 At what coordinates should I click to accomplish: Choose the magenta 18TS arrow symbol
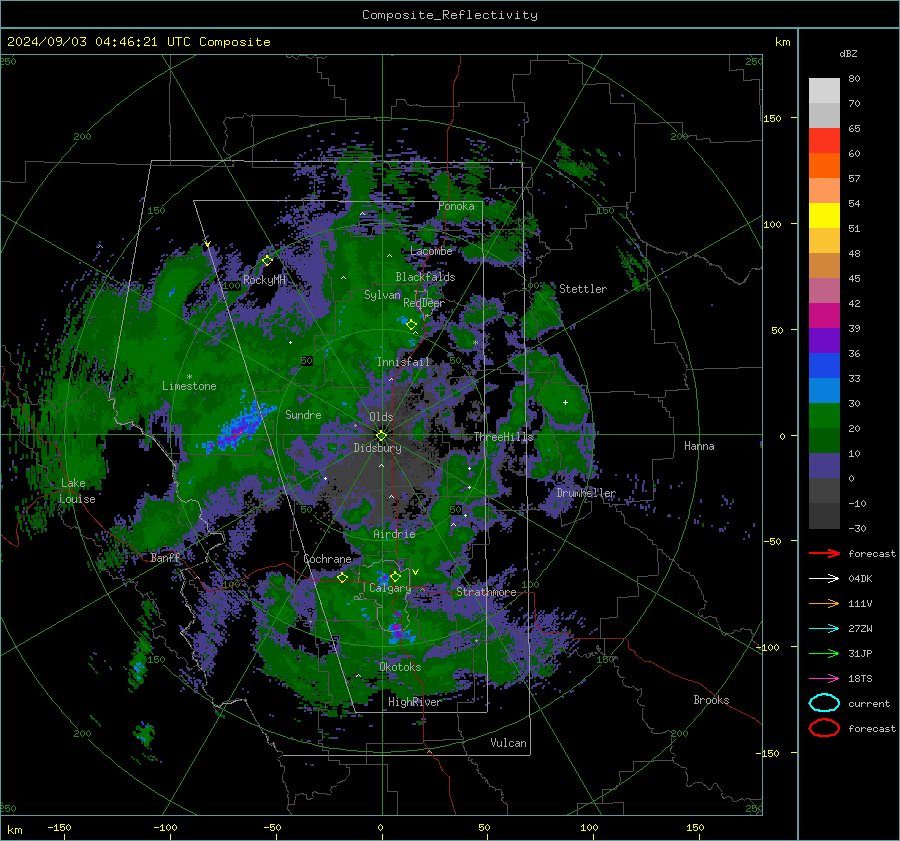pos(824,679)
